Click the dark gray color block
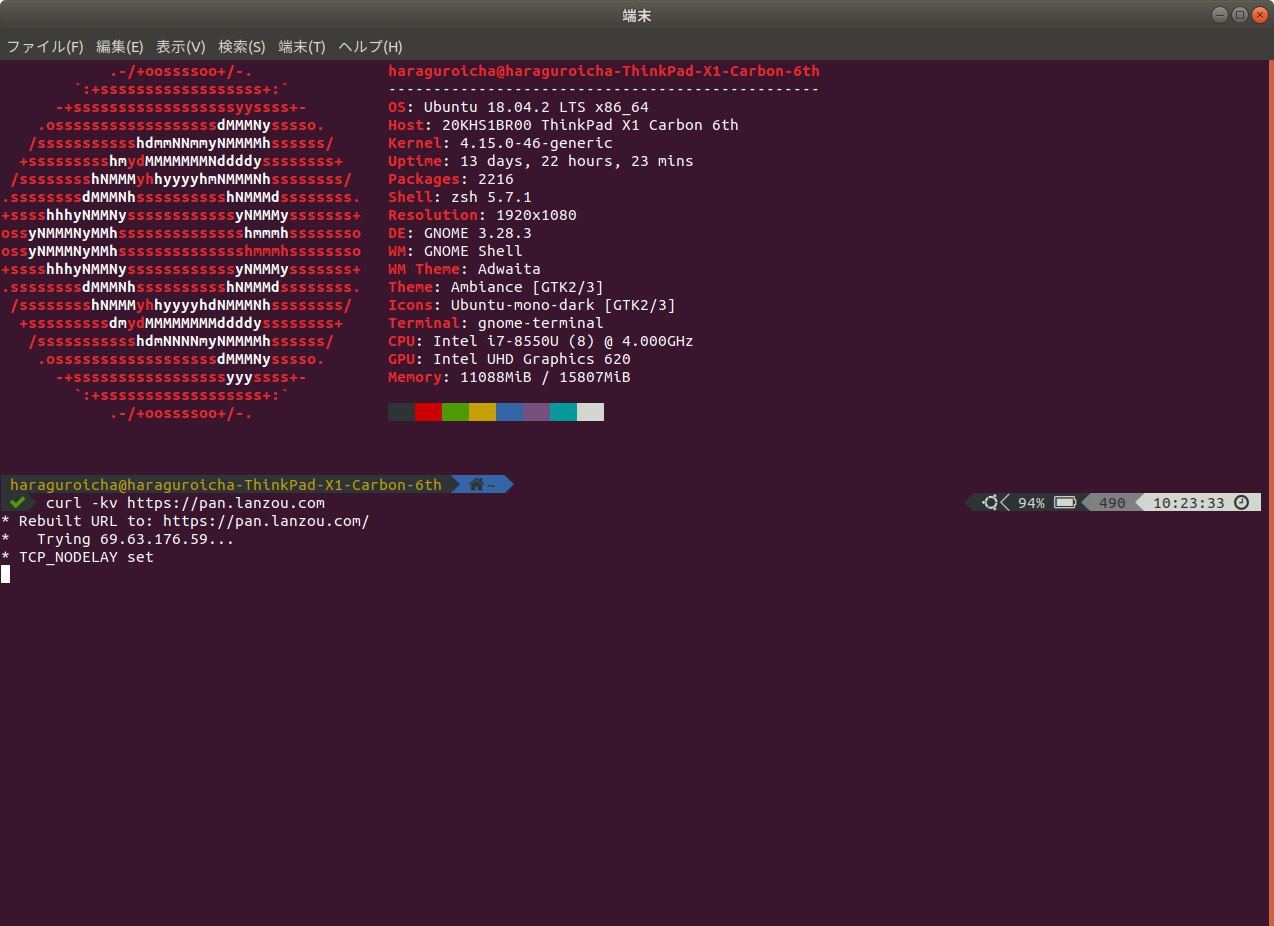This screenshot has height=926, width=1274. pos(401,412)
